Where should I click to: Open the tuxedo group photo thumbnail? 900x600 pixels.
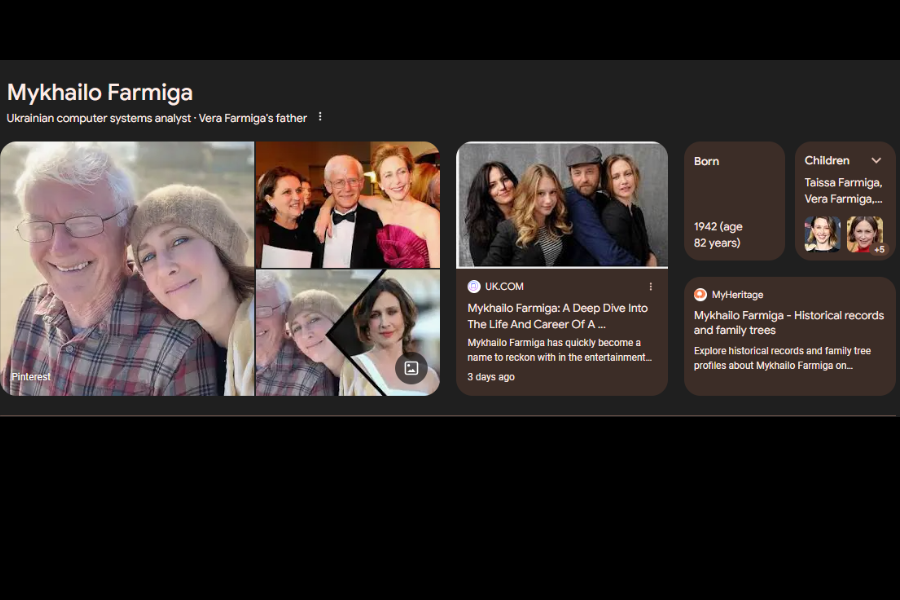(348, 204)
